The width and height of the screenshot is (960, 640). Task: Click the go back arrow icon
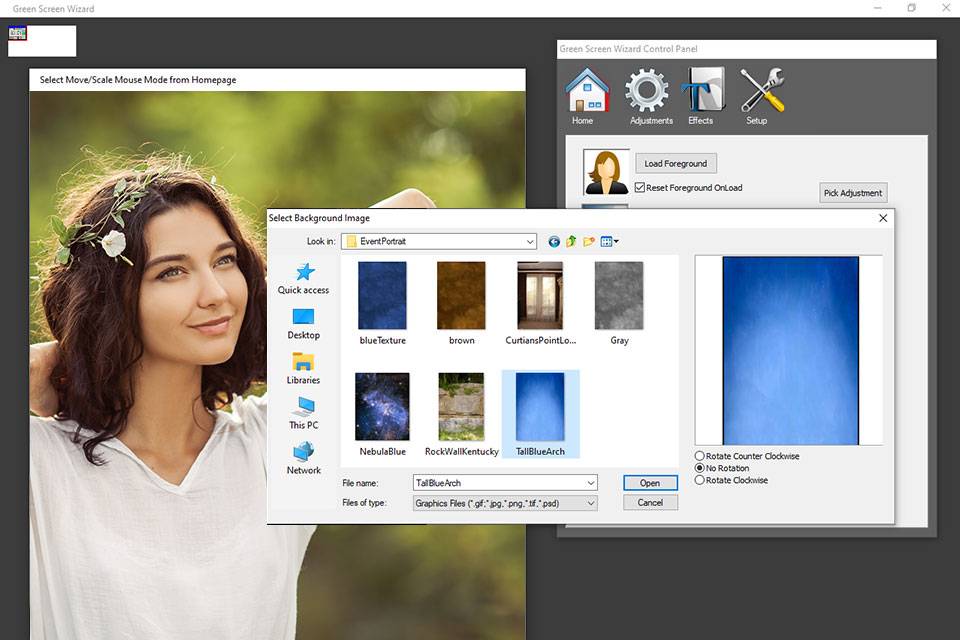555,241
